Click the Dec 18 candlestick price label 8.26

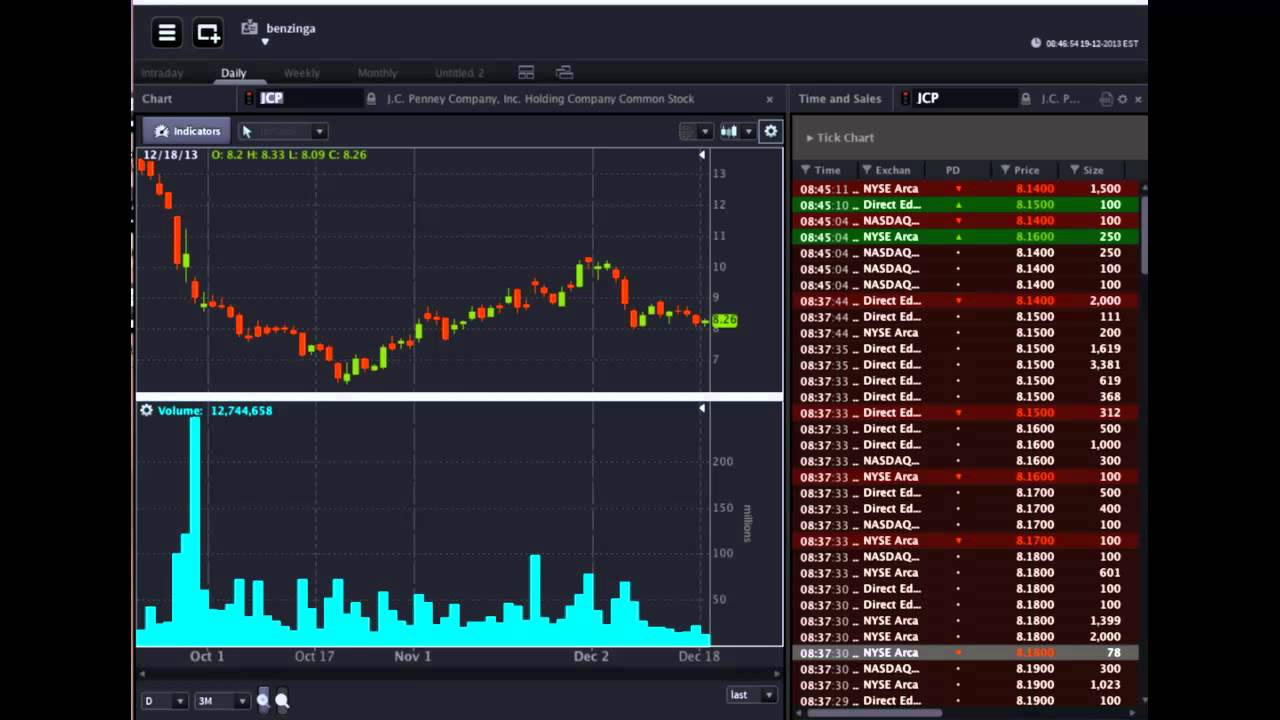pyautogui.click(x=724, y=320)
